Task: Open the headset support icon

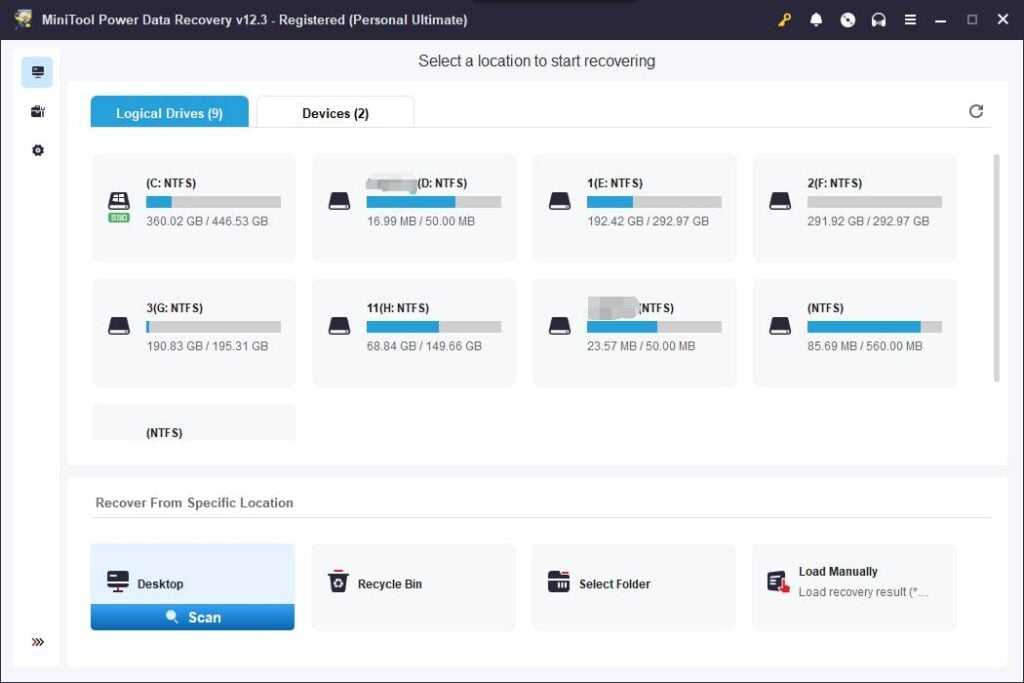Action: (878, 20)
